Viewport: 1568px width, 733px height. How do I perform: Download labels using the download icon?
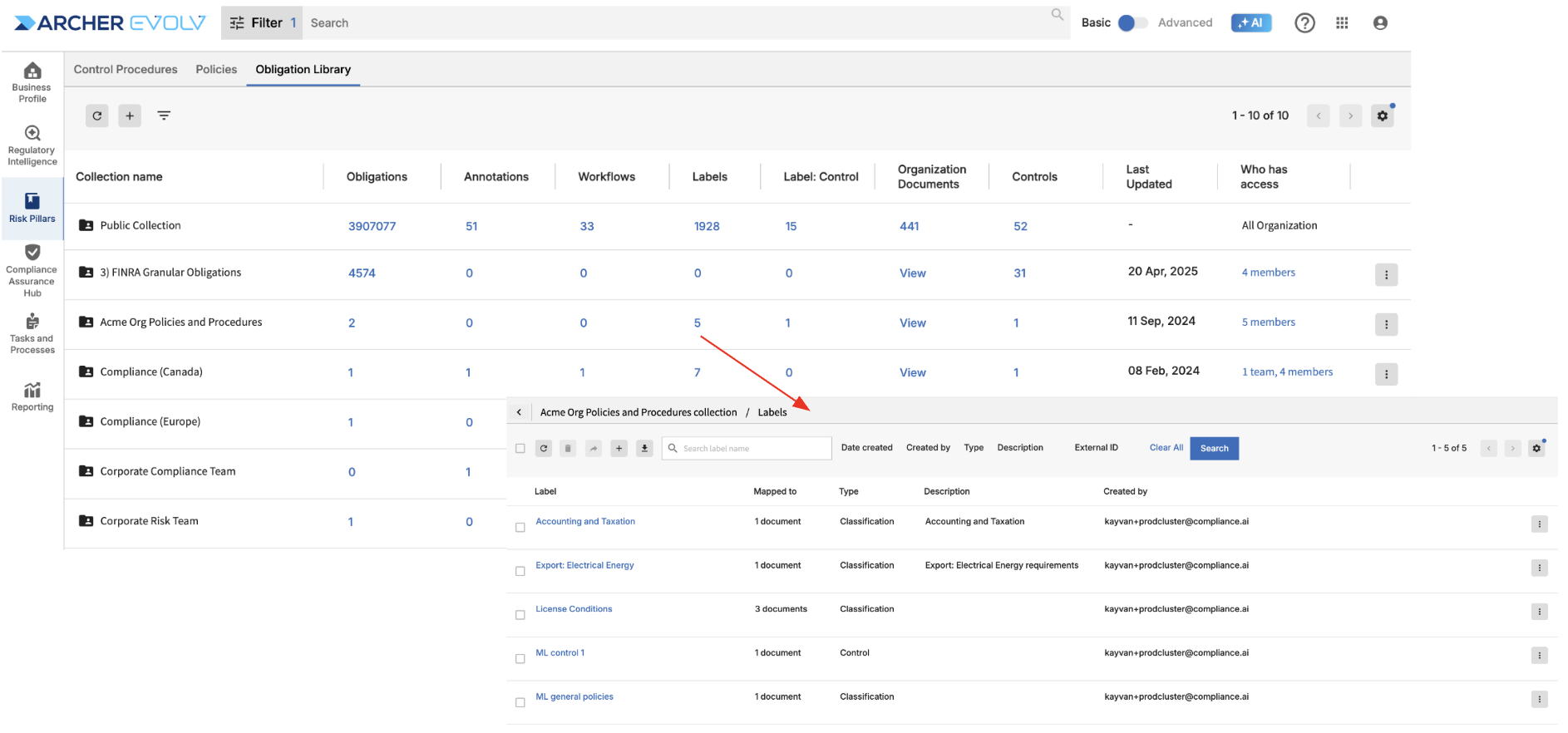pyautogui.click(x=644, y=449)
